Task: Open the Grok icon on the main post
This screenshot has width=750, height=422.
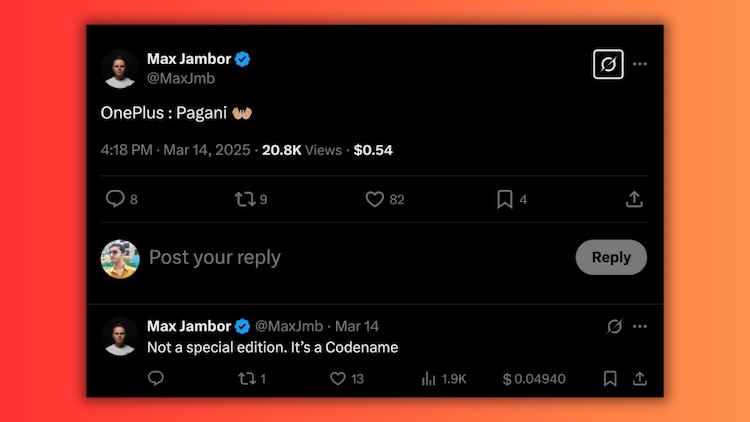Action: pos(608,64)
